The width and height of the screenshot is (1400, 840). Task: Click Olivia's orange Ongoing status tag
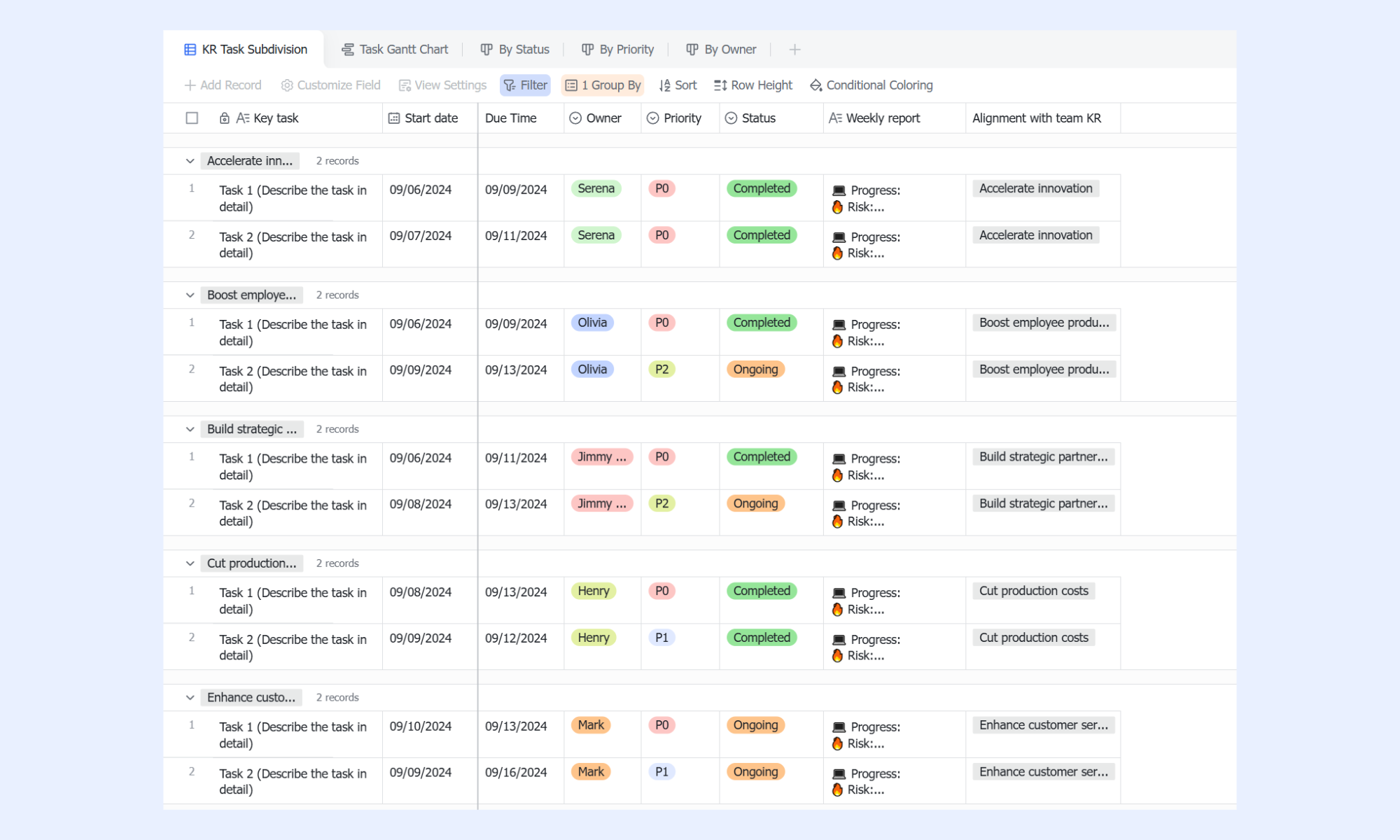click(x=755, y=370)
